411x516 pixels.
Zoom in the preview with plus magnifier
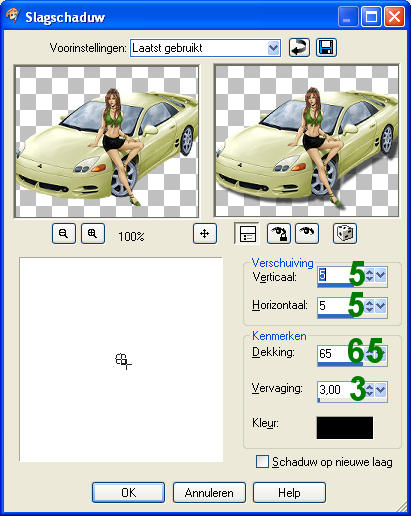(x=93, y=233)
